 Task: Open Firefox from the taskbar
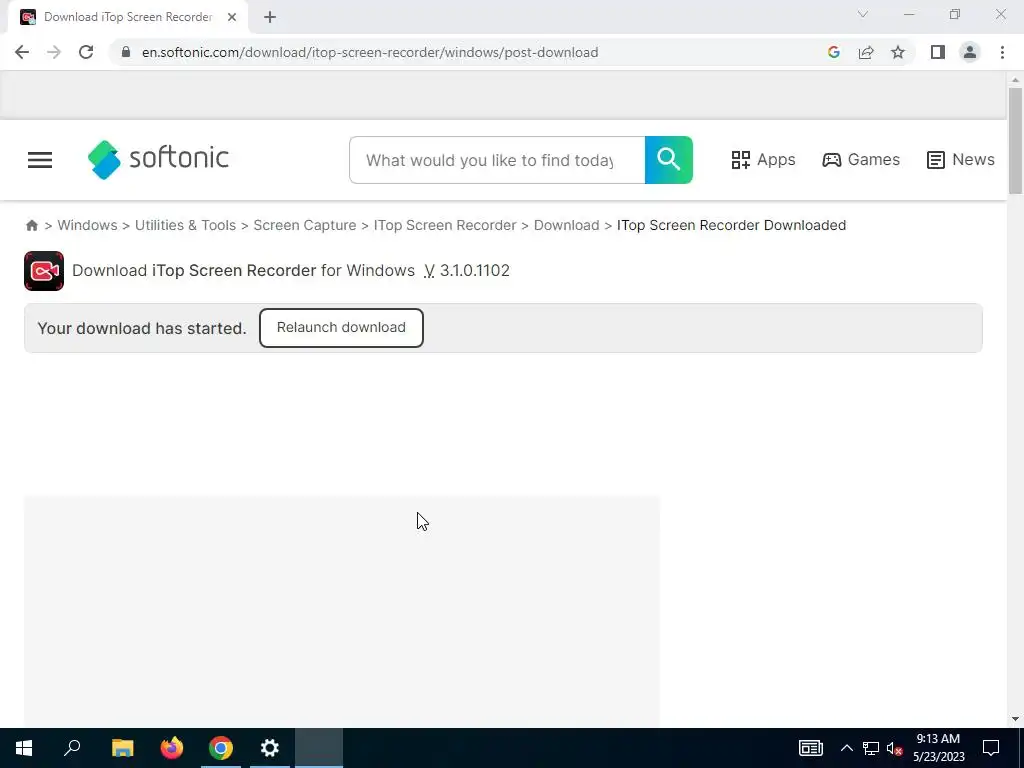[172, 748]
